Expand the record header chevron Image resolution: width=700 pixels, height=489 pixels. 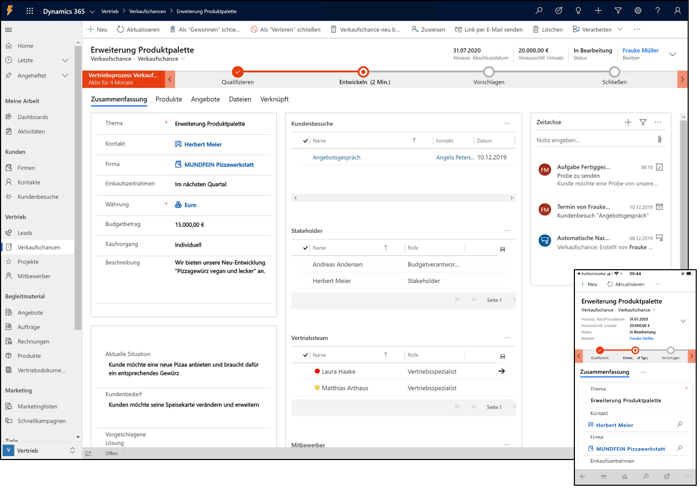tap(672, 54)
